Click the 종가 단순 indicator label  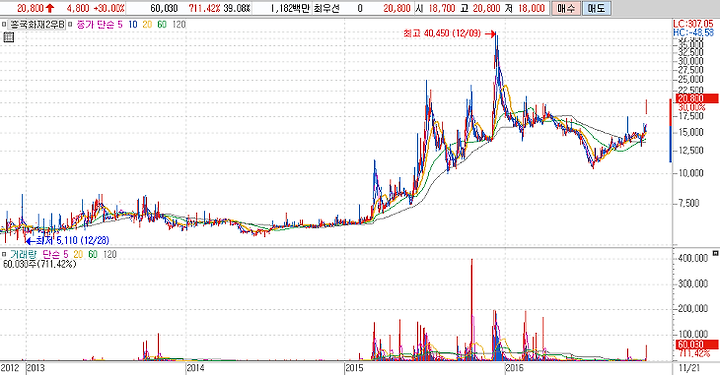tap(95, 24)
